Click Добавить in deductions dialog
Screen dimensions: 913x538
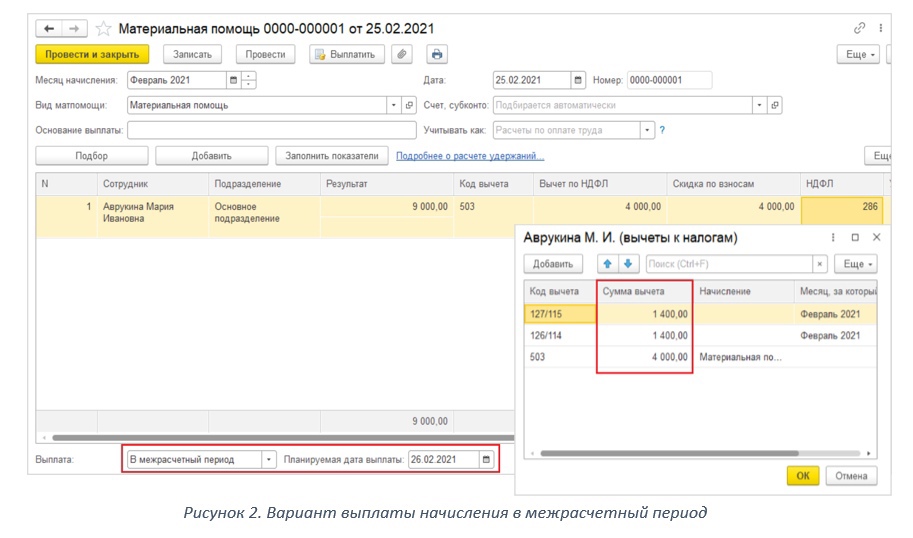click(553, 264)
